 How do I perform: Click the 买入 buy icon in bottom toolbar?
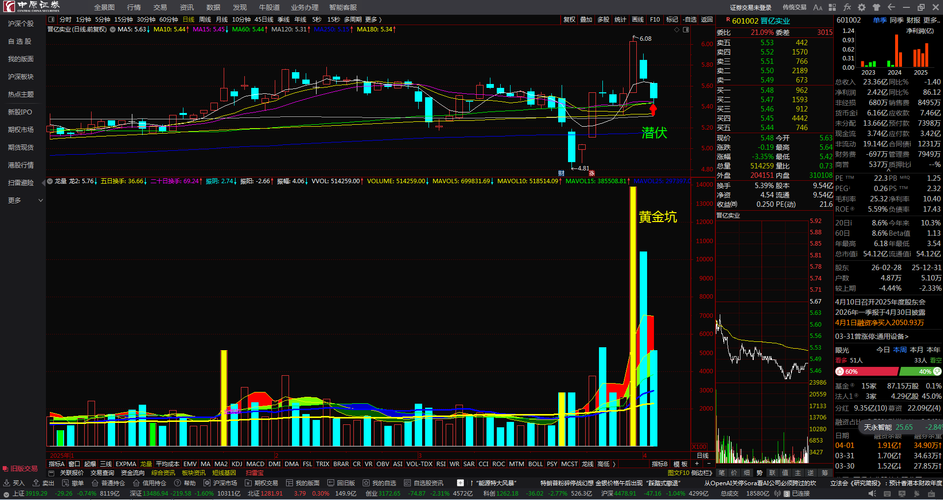(x=7, y=483)
